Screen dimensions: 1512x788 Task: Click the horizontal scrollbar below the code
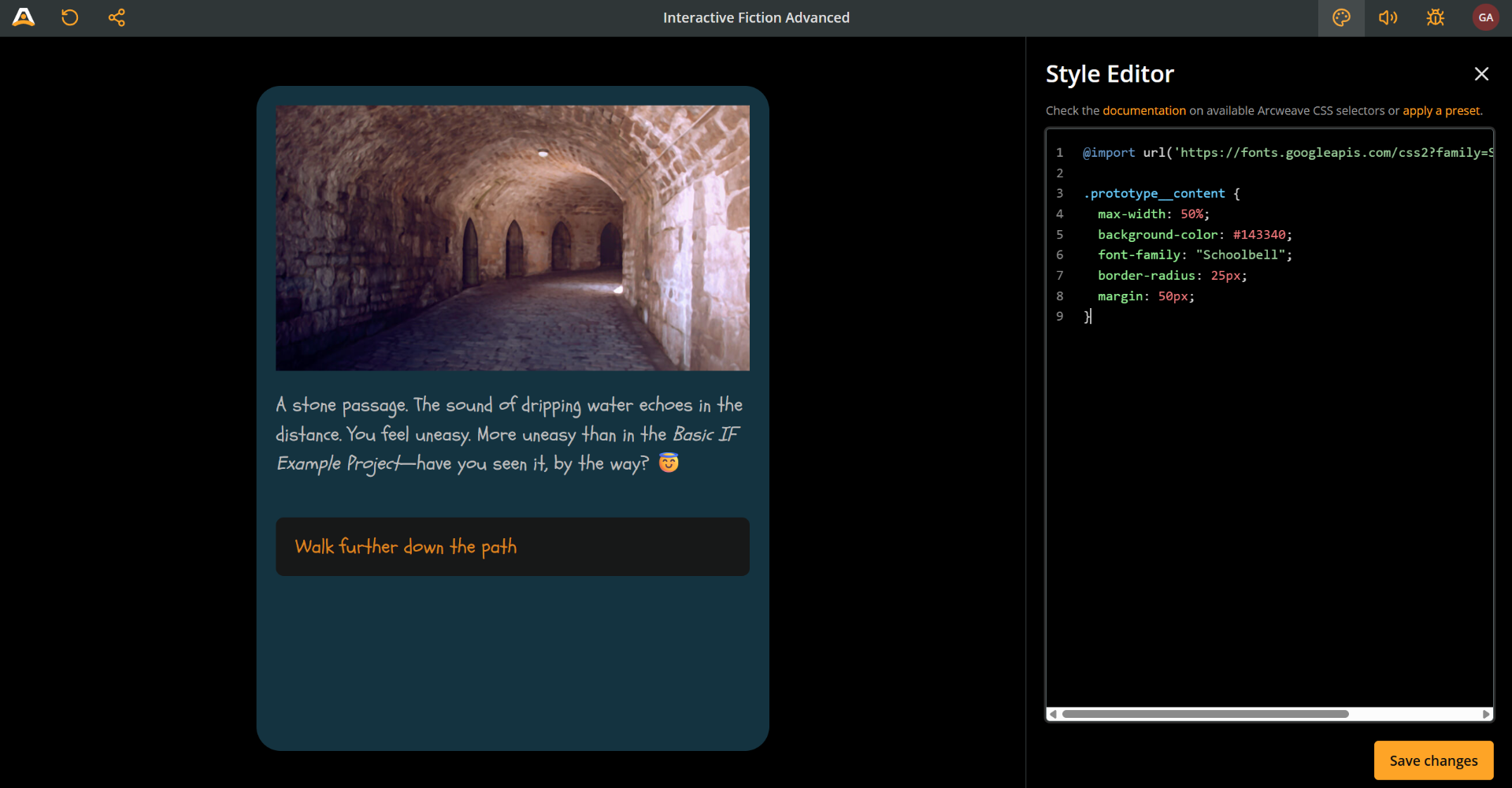[1203, 714]
